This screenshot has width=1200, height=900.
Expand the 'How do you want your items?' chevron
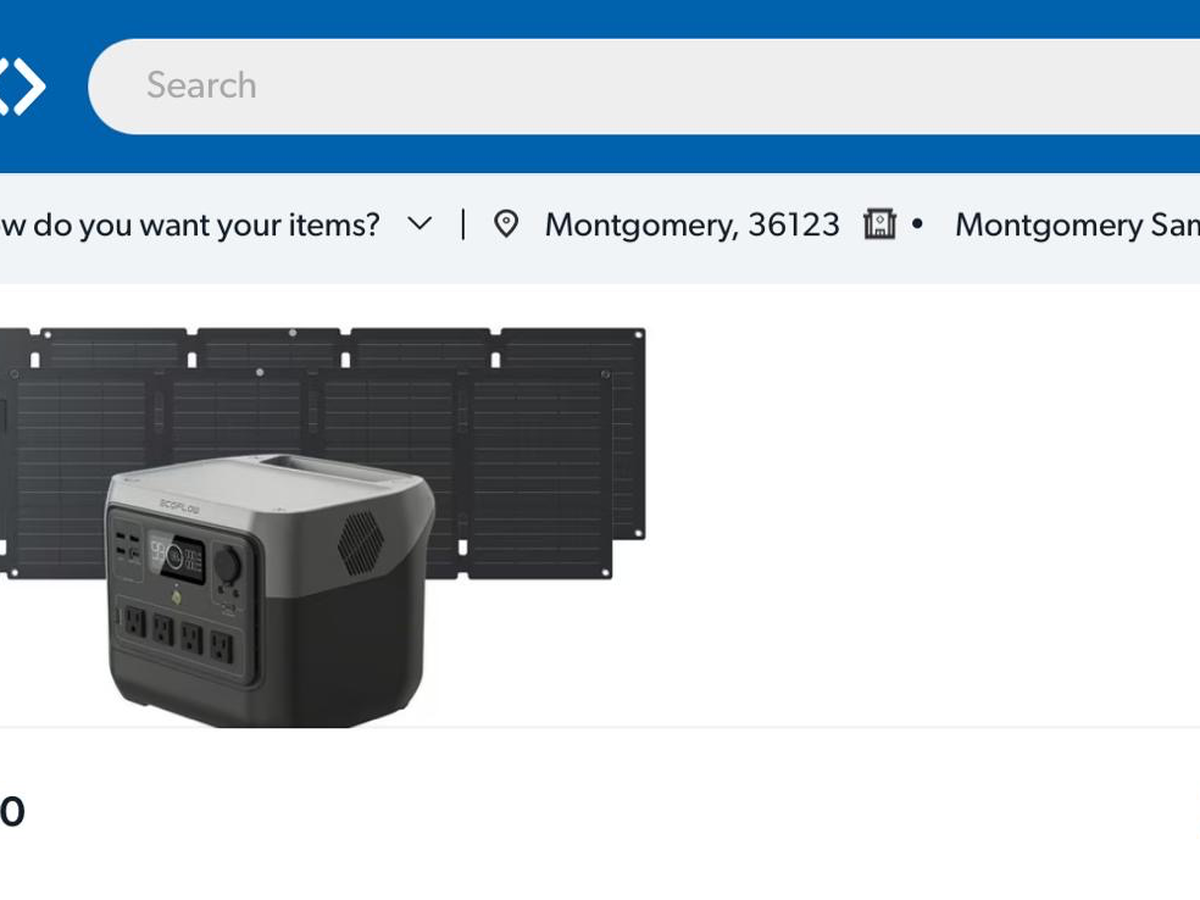[421, 224]
